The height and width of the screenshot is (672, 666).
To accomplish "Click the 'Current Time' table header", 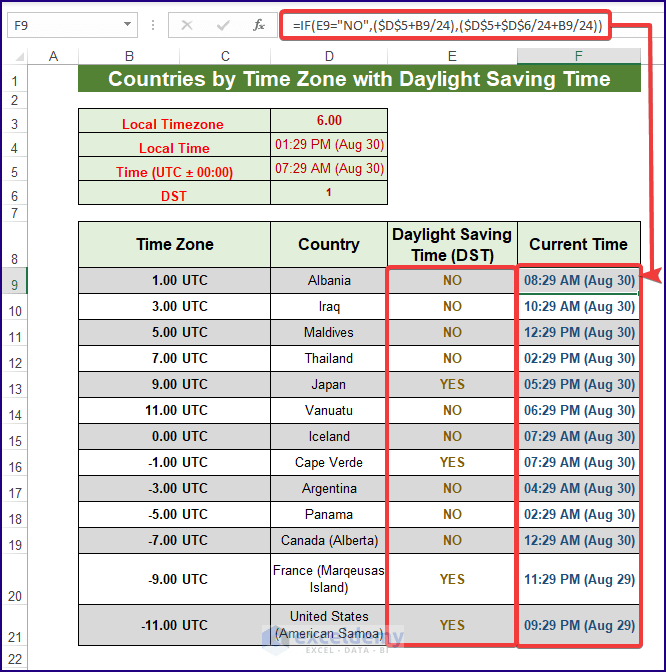I will 579,245.
